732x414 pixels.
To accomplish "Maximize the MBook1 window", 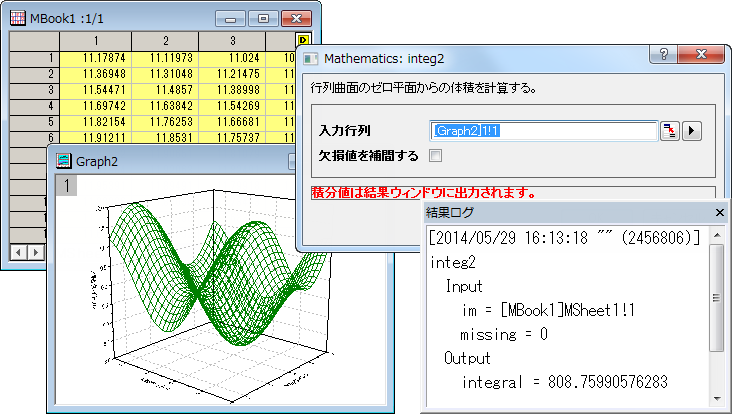I will tap(263, 18).
